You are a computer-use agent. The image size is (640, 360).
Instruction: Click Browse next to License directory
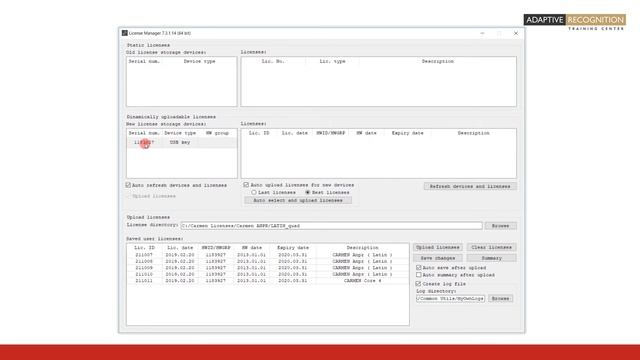pos(500,226)
